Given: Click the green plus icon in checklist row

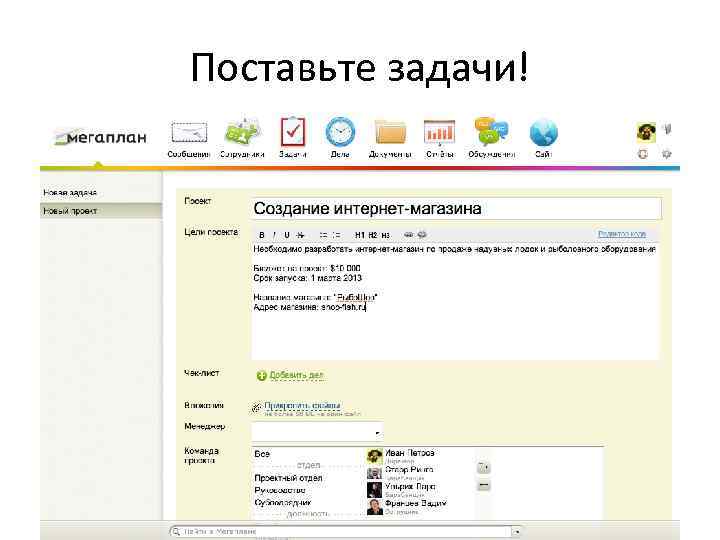Looking at the screenshot, I should (x=261, y=376).
